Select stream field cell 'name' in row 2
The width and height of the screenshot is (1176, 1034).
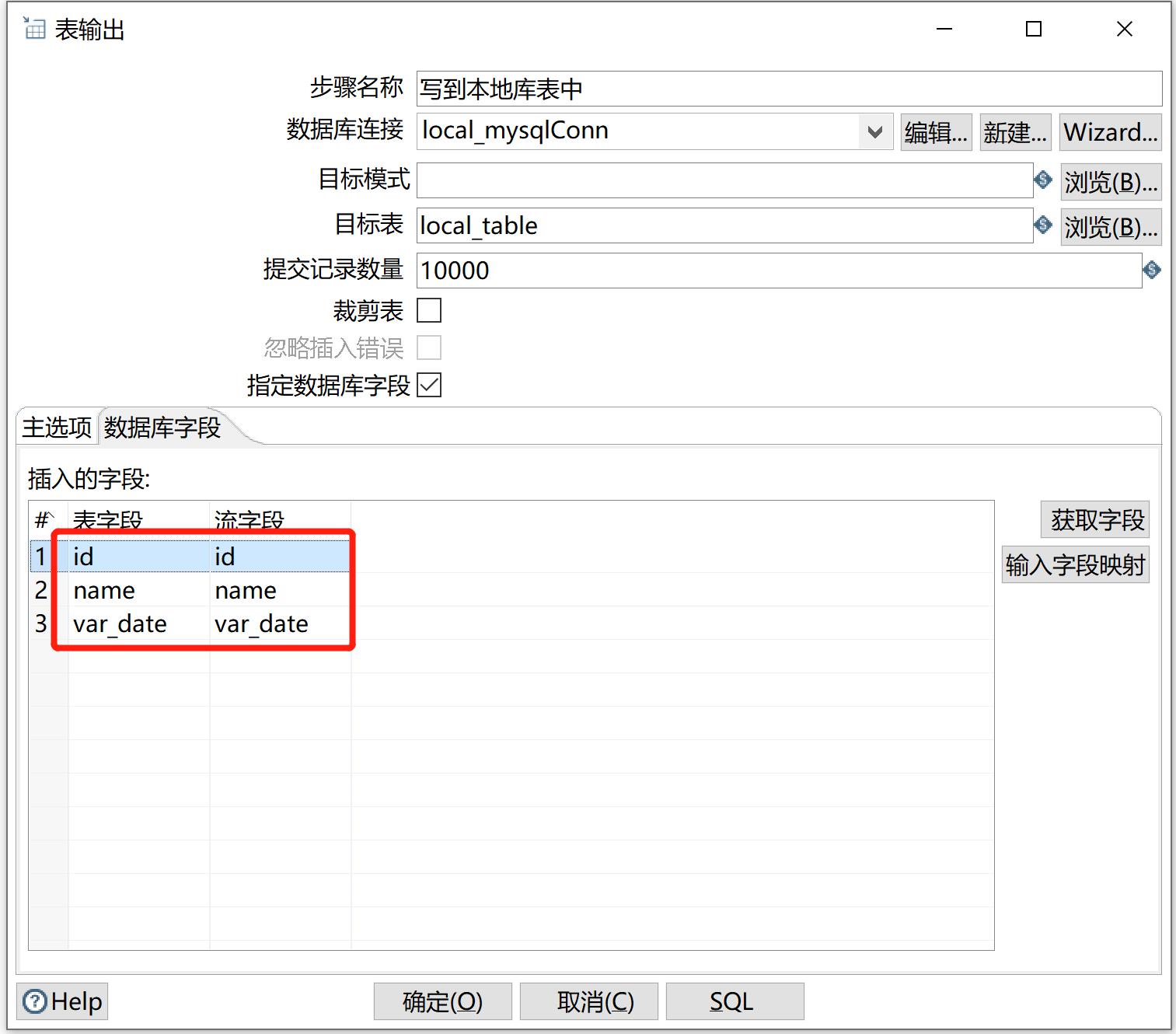[x=281, y=590]
